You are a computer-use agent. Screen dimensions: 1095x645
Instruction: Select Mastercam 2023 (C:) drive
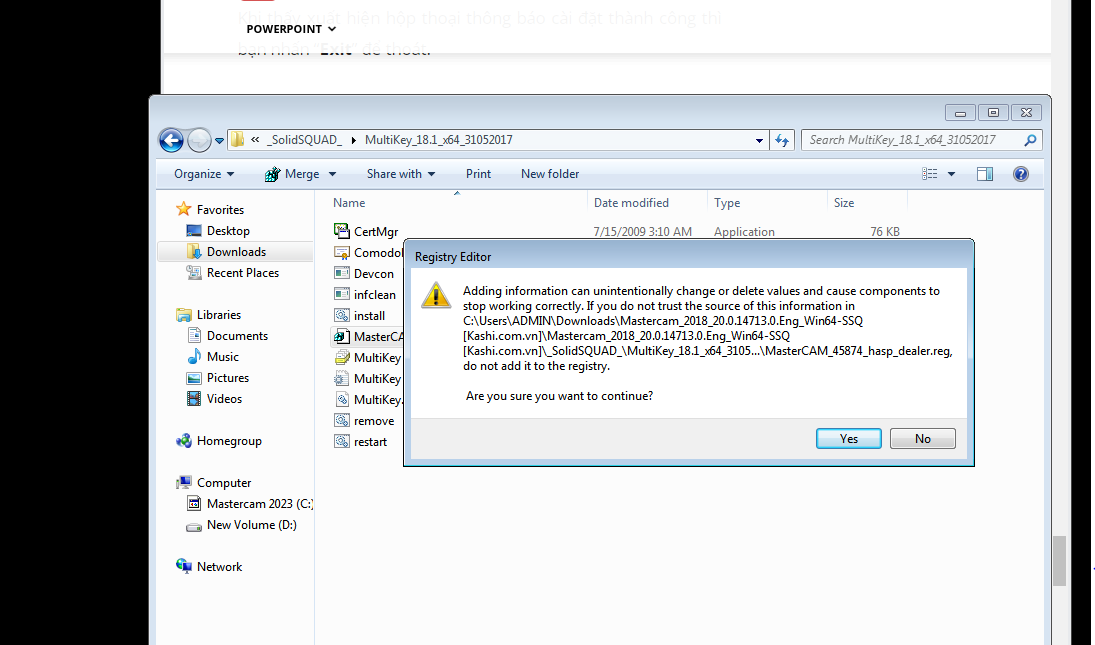[x=259, y=504]
